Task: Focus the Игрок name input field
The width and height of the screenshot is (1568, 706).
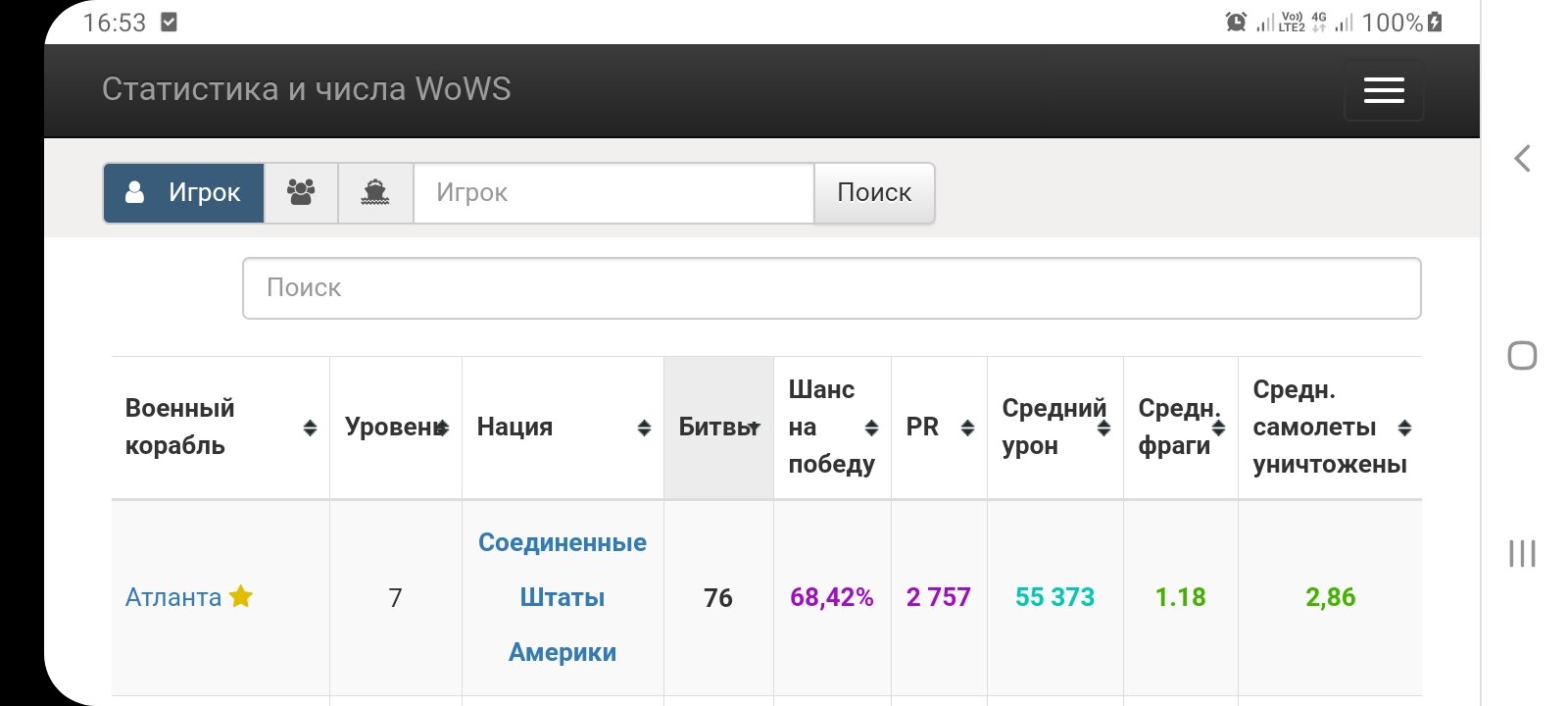Action: click(613, 193)
